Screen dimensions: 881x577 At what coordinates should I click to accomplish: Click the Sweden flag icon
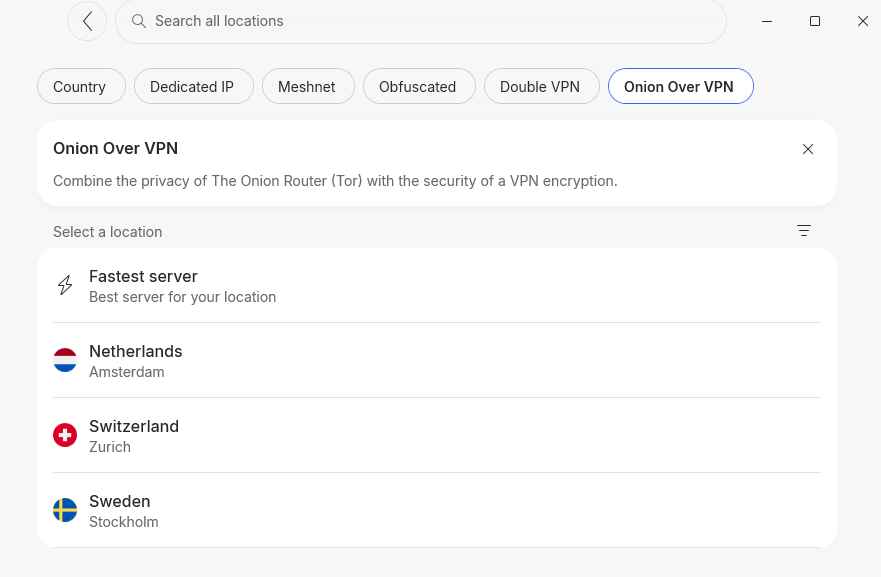[65, 510]
